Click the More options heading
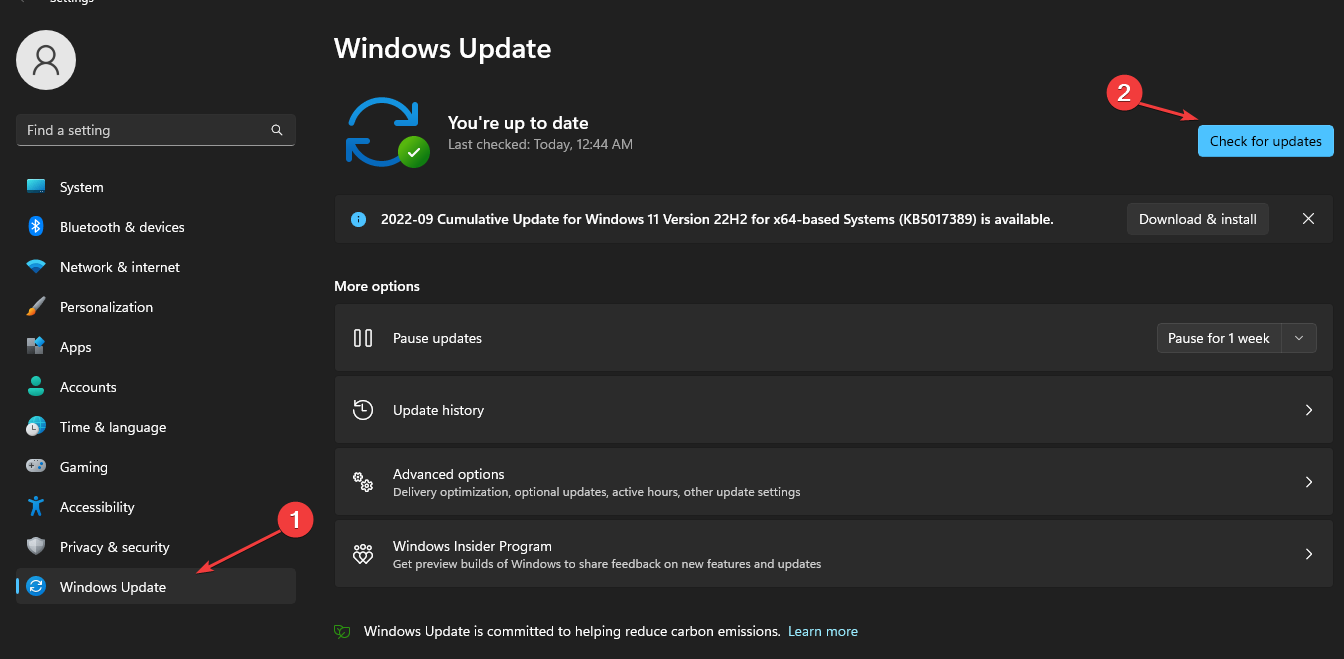Viewport: 1344px width, 659px height. (377, 286)
